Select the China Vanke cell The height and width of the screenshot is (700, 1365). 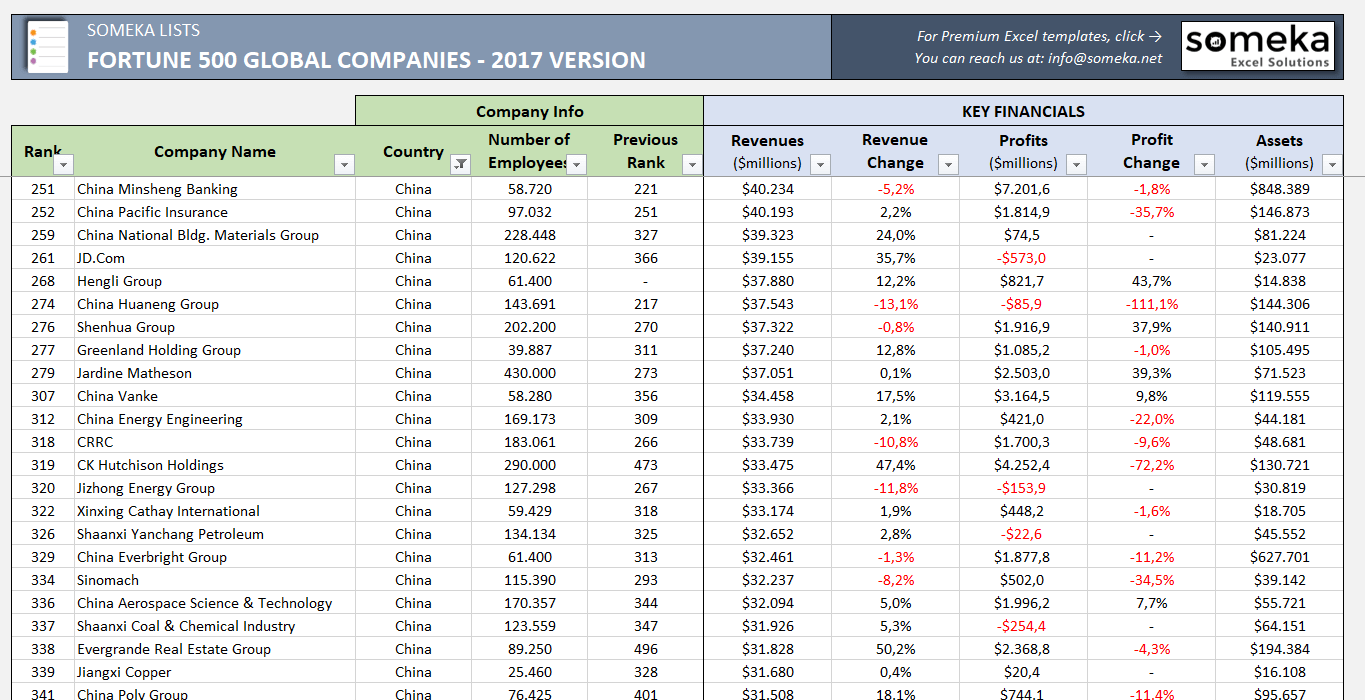pyautogui.click(x=214, y=396)
